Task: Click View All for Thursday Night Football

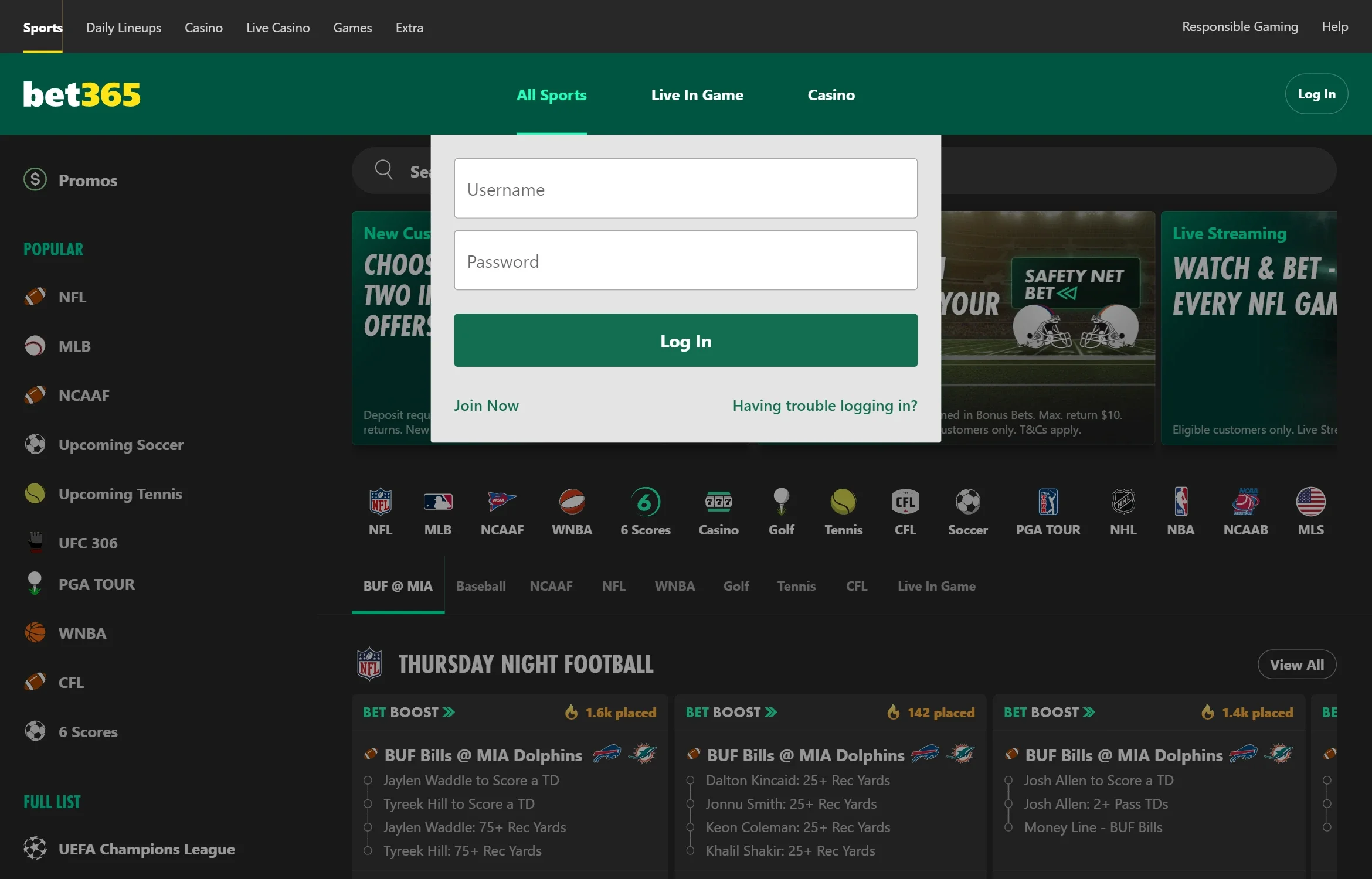Action: coord(1297,665)
